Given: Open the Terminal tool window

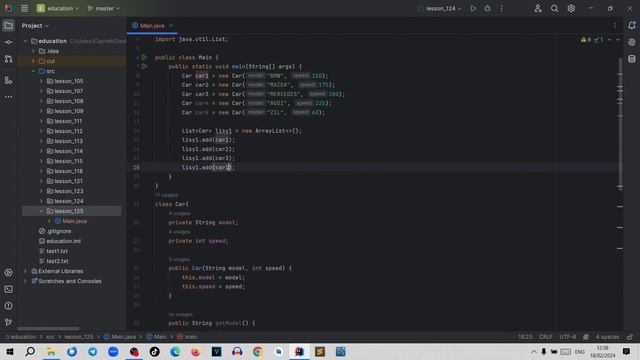Looking at the screenshot, I should (8, 289).
